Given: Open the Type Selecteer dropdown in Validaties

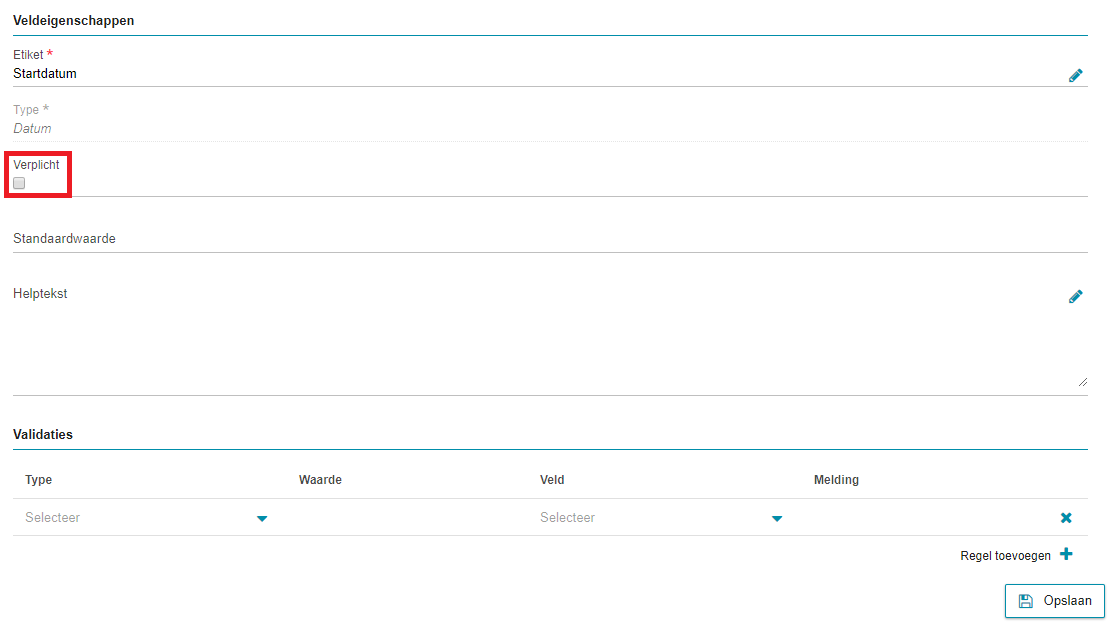Looking at the screenshot, I should click(146, 518).
